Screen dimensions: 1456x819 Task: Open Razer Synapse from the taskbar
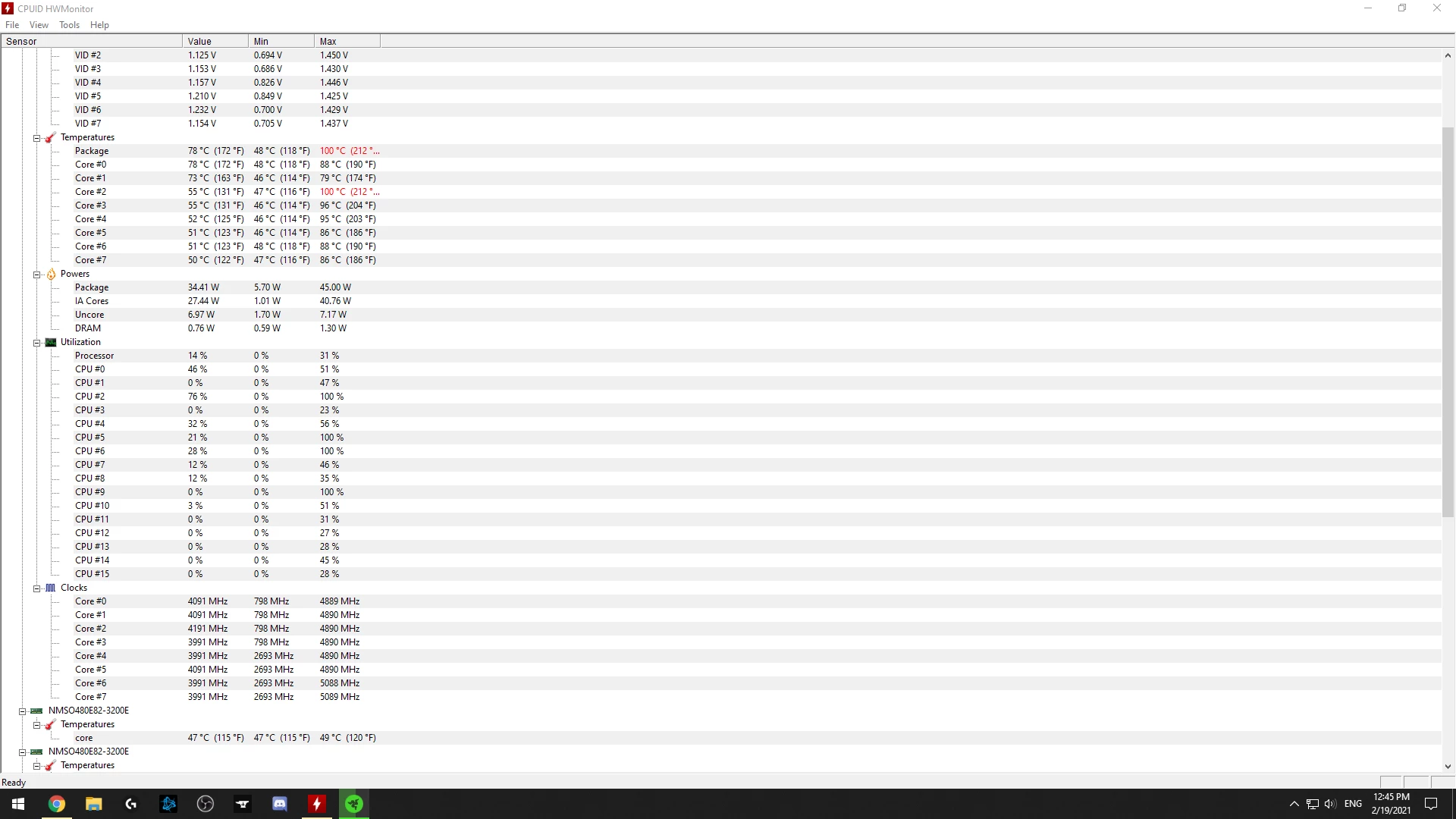(x=354, y=804)
